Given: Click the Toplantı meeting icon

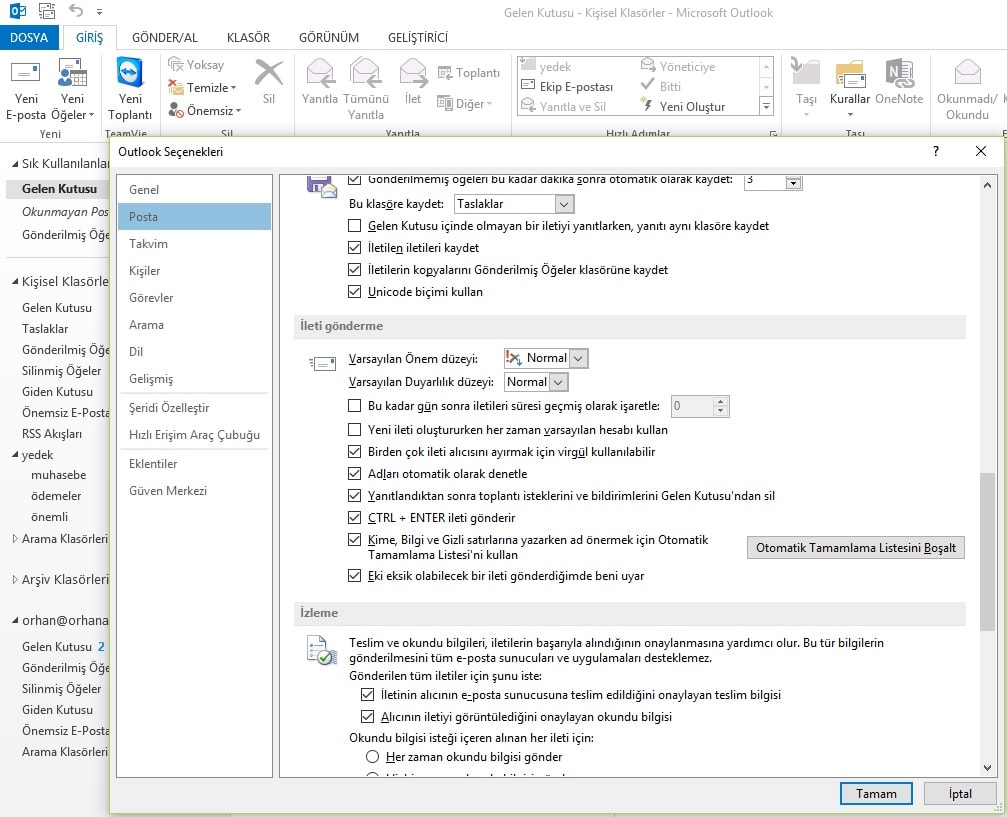Looking at the screenshot, I should 444,73.
